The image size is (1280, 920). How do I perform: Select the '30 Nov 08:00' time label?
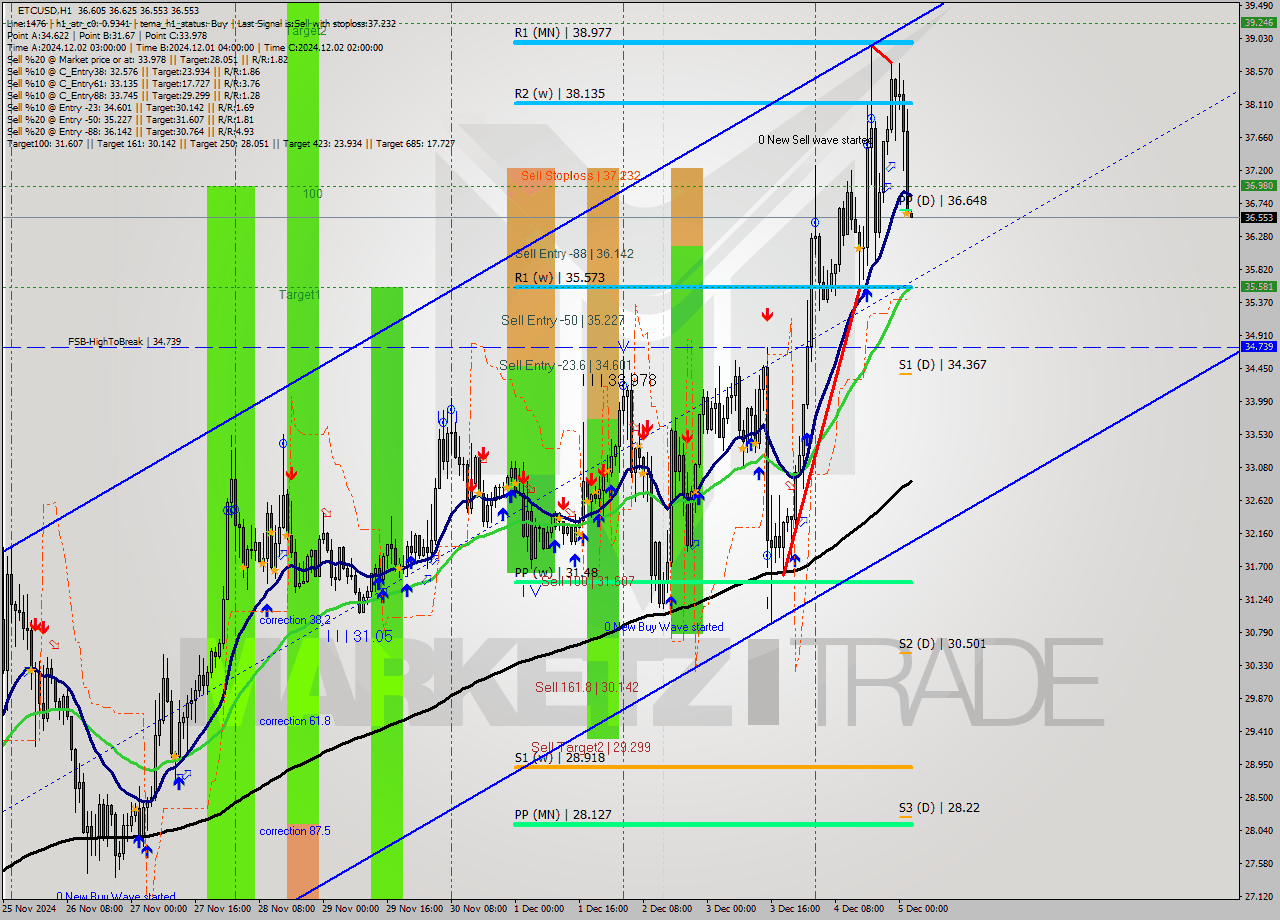[479, 909]
